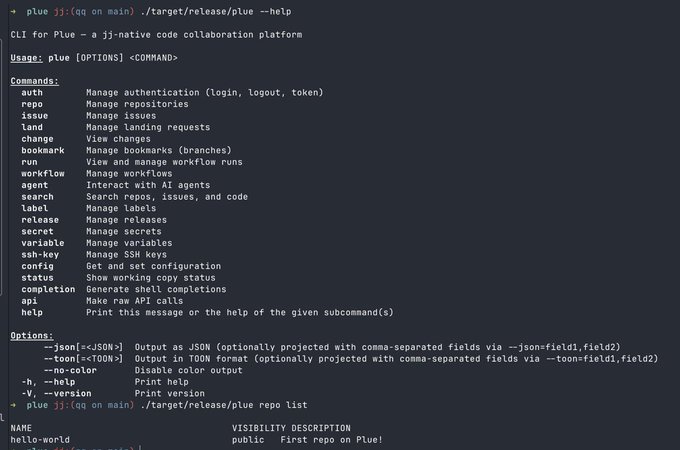The width and height of the screenshot is (680, 450).
Task: Click the green prompt arrow on the first line
Action: pyautogui.click(x=13, y=10)
